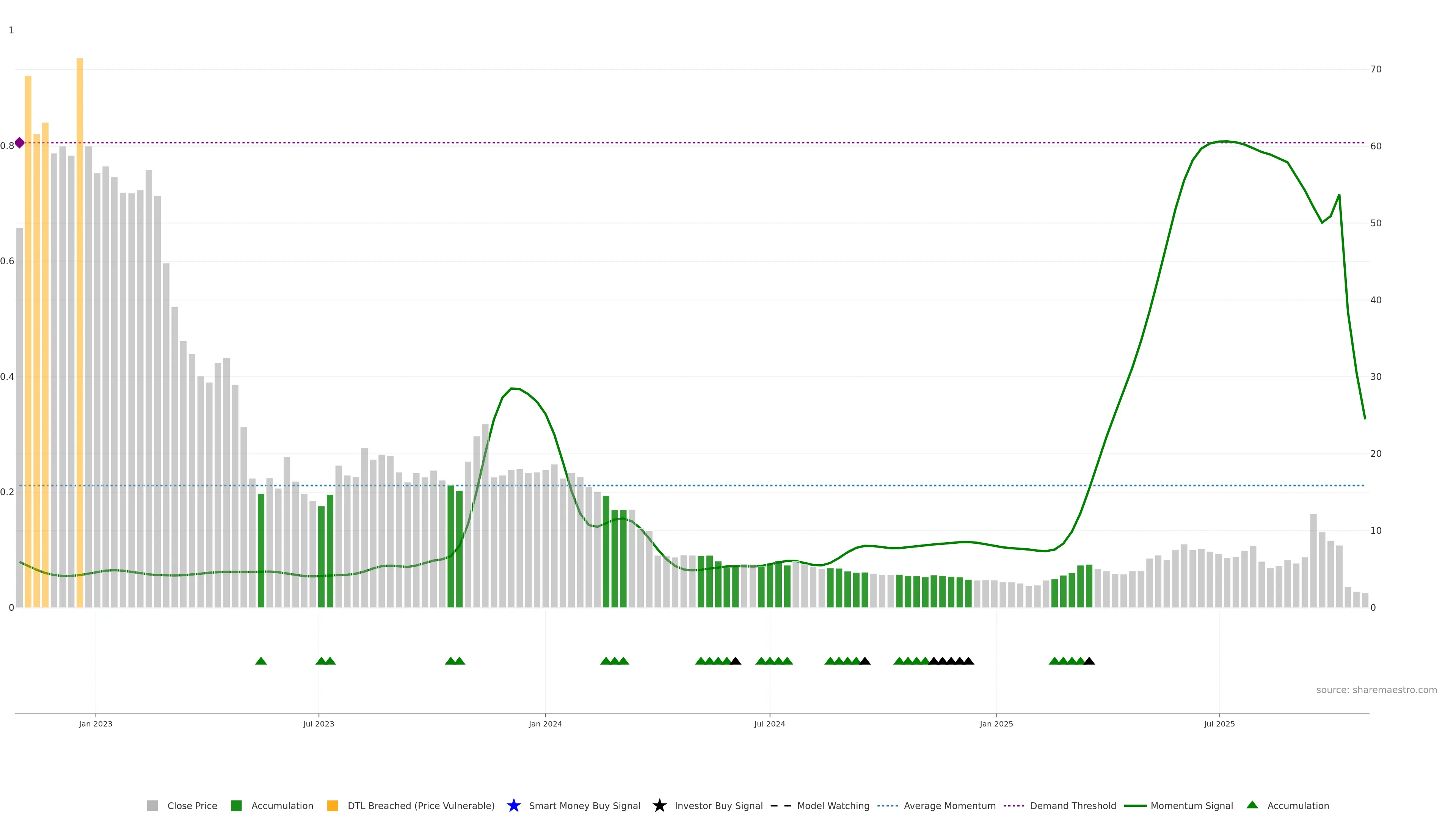Click the dashed Model Watching legend icon
The image size is (1456, 819).
(x=781, y=805)
